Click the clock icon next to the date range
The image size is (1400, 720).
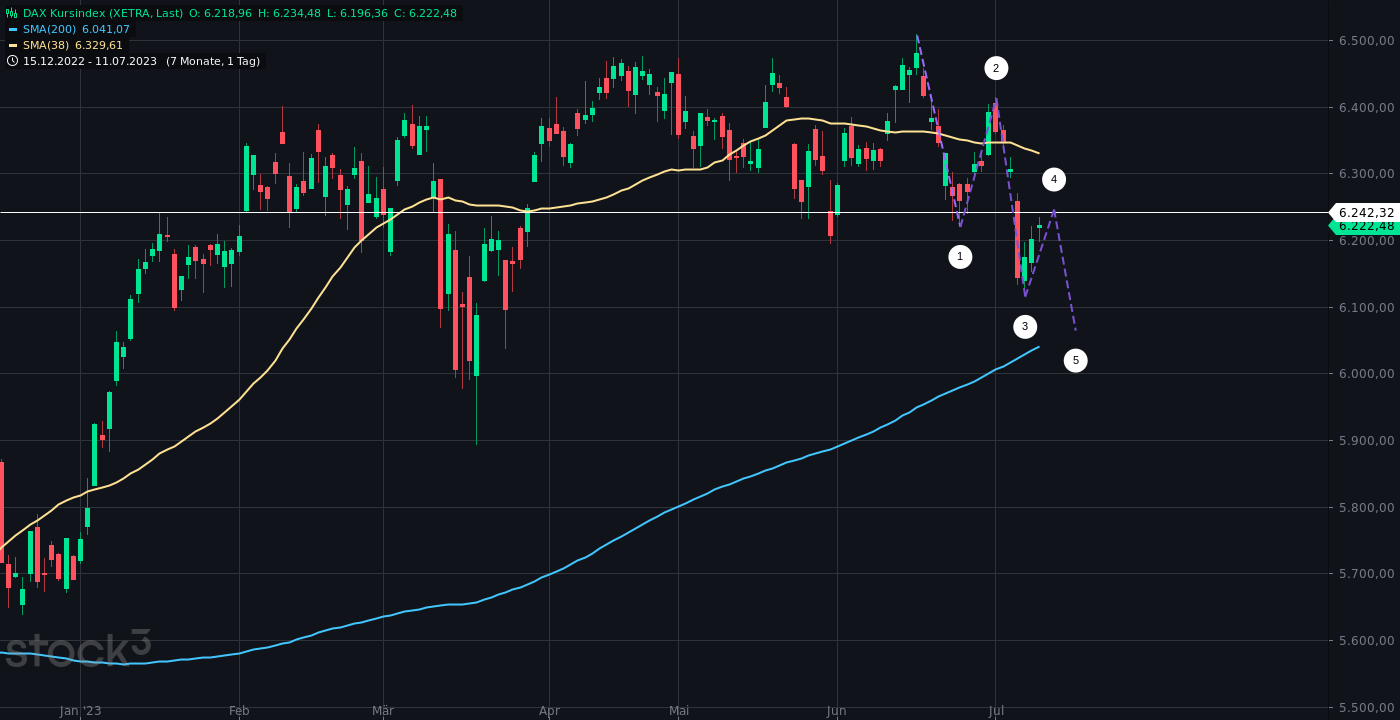12,61
